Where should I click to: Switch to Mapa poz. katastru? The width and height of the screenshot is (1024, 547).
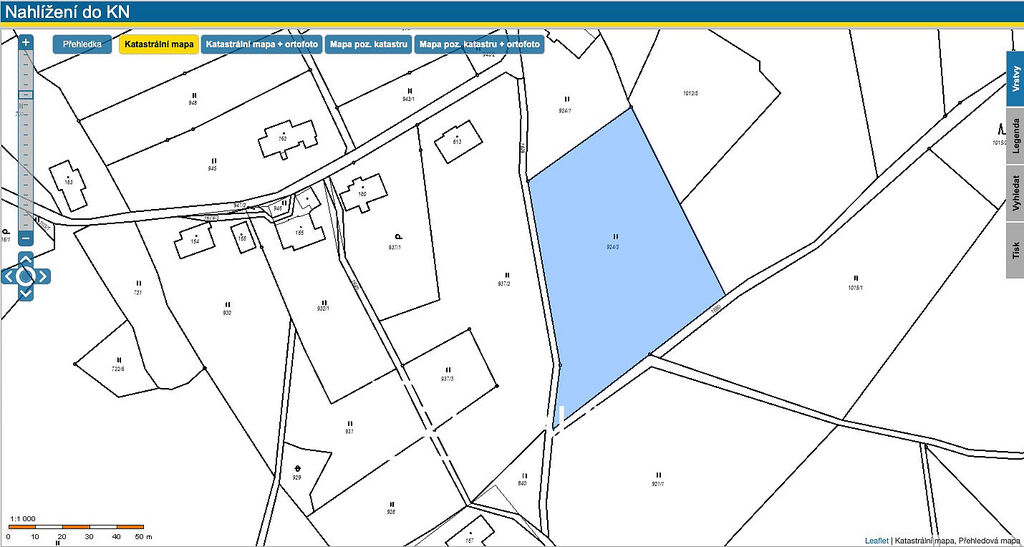point(367,45)
